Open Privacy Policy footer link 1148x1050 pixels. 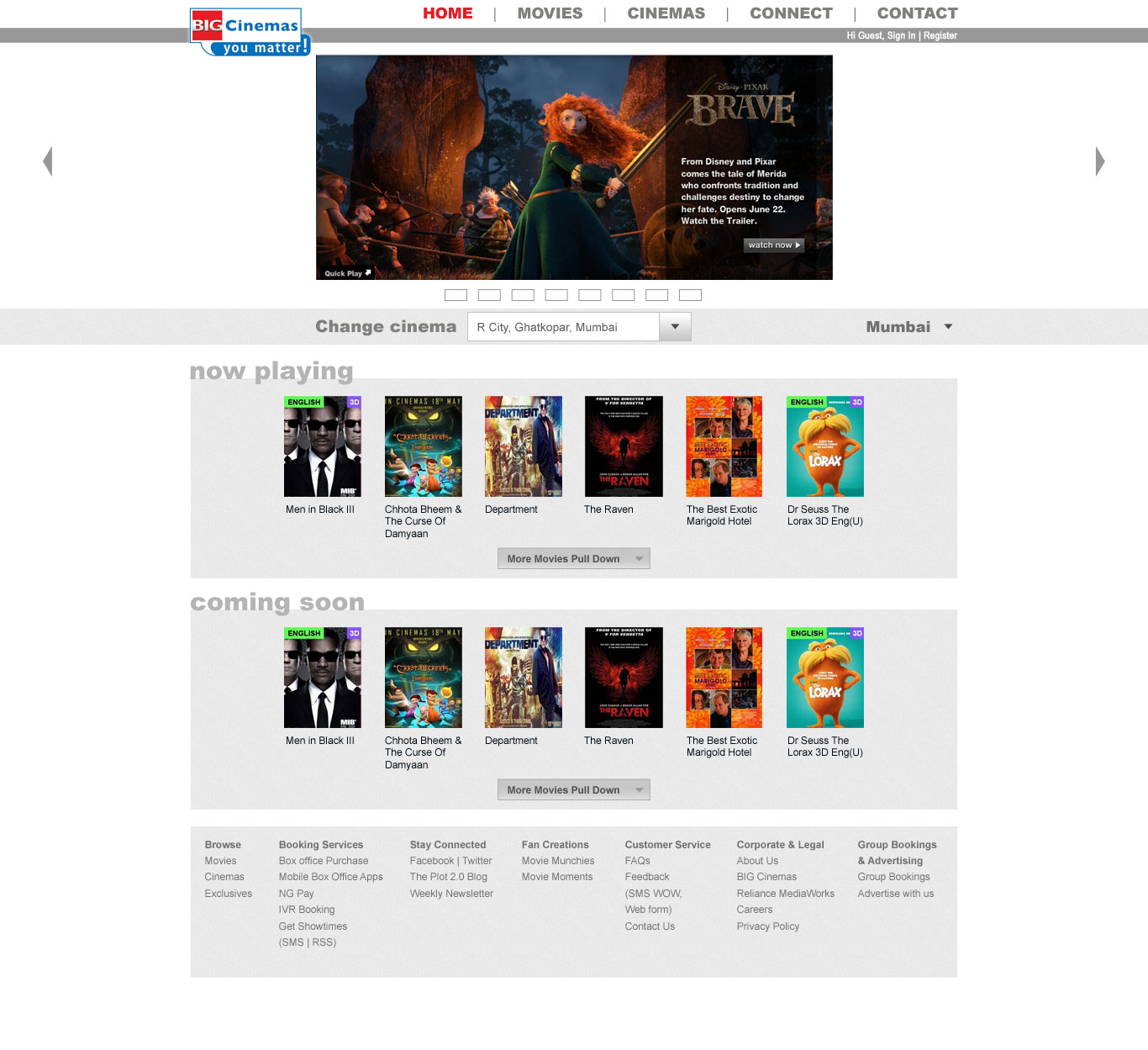768,926
